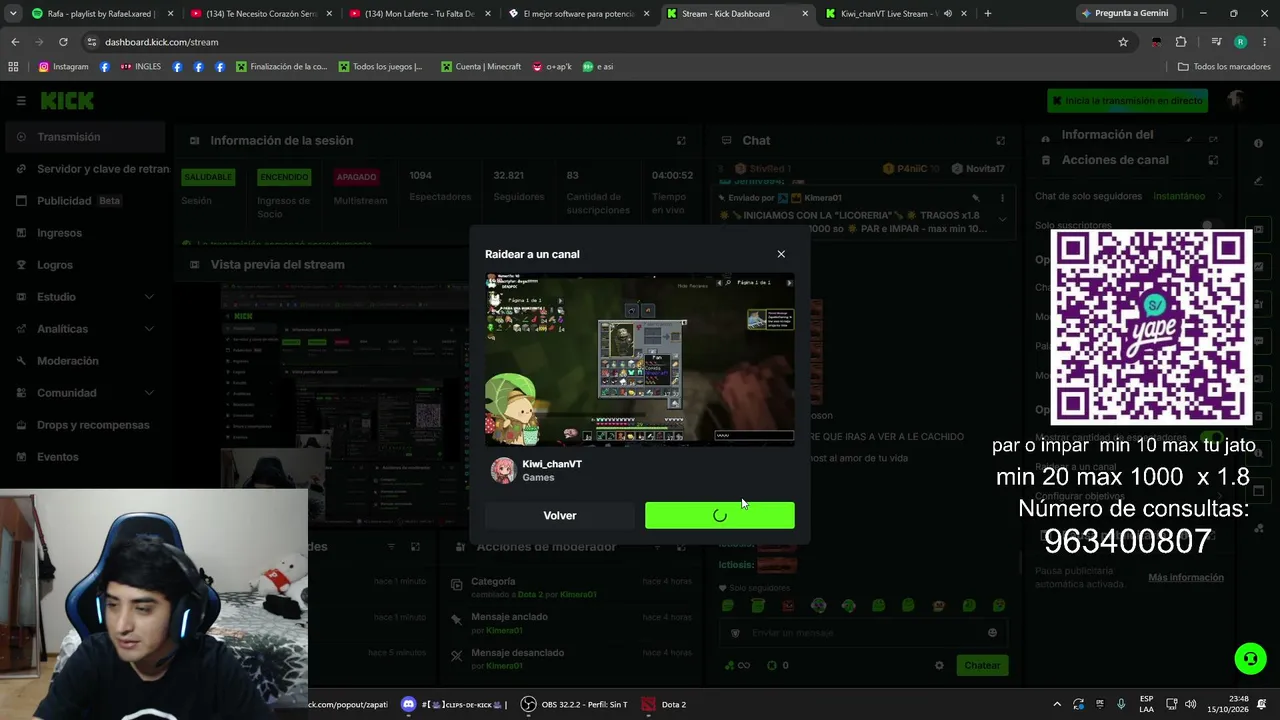Image resolution: width=1280 pixels, height=720 pixels.
Task: Open Ingresos in the sidebar
Action: tap(84, 233)
